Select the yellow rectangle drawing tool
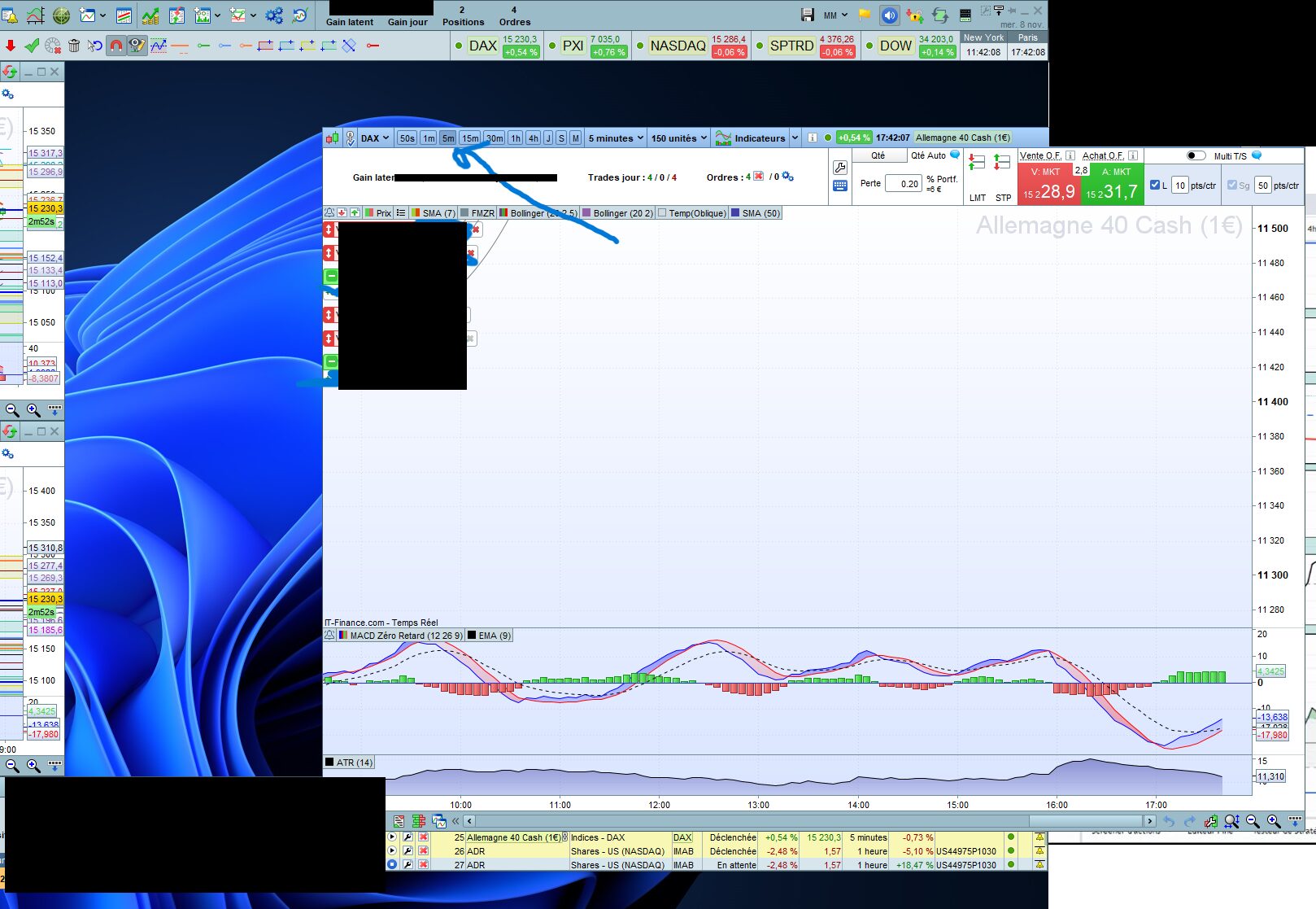1316x909 pixels. coord(307,46)
